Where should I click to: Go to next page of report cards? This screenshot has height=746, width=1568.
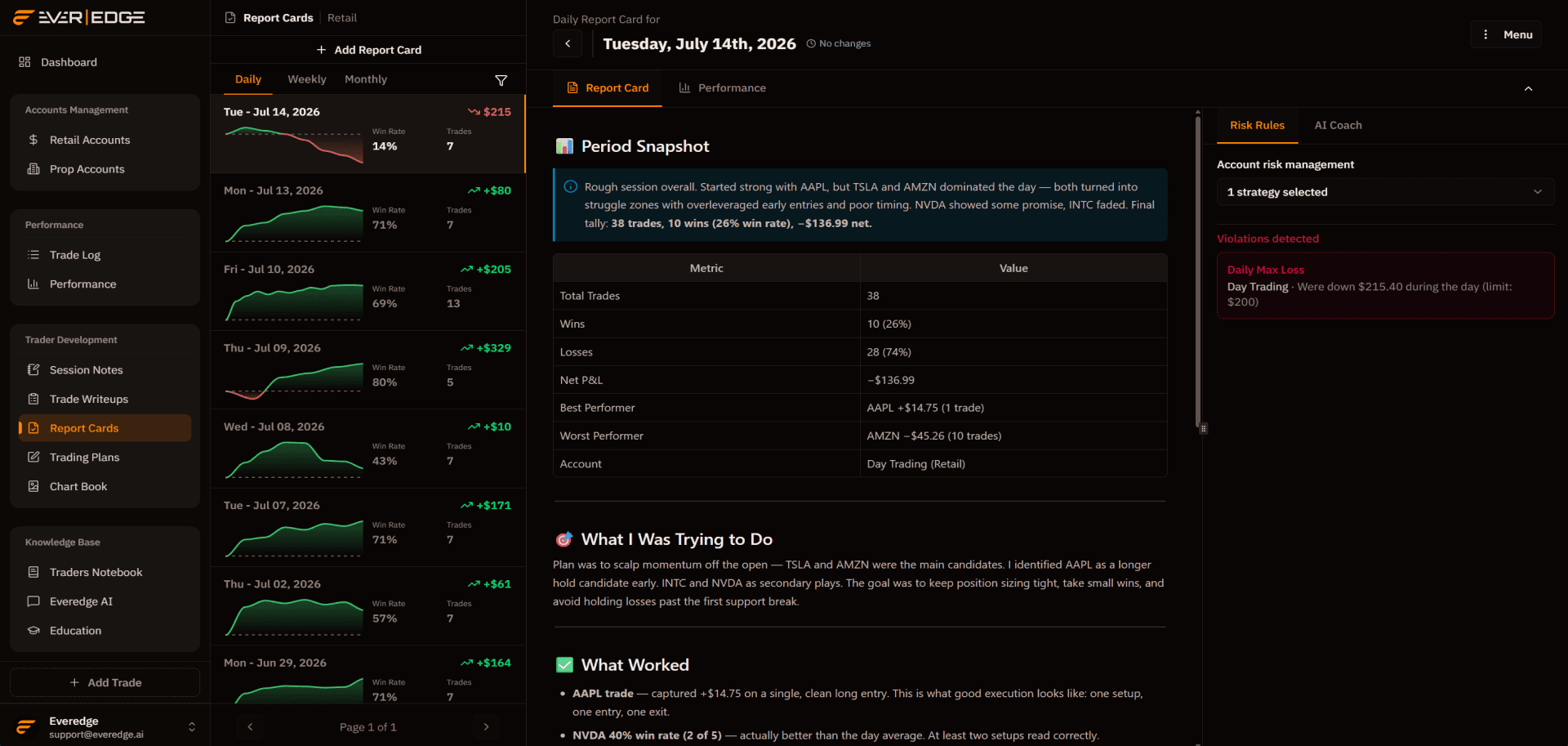click(x=486, y=726)
